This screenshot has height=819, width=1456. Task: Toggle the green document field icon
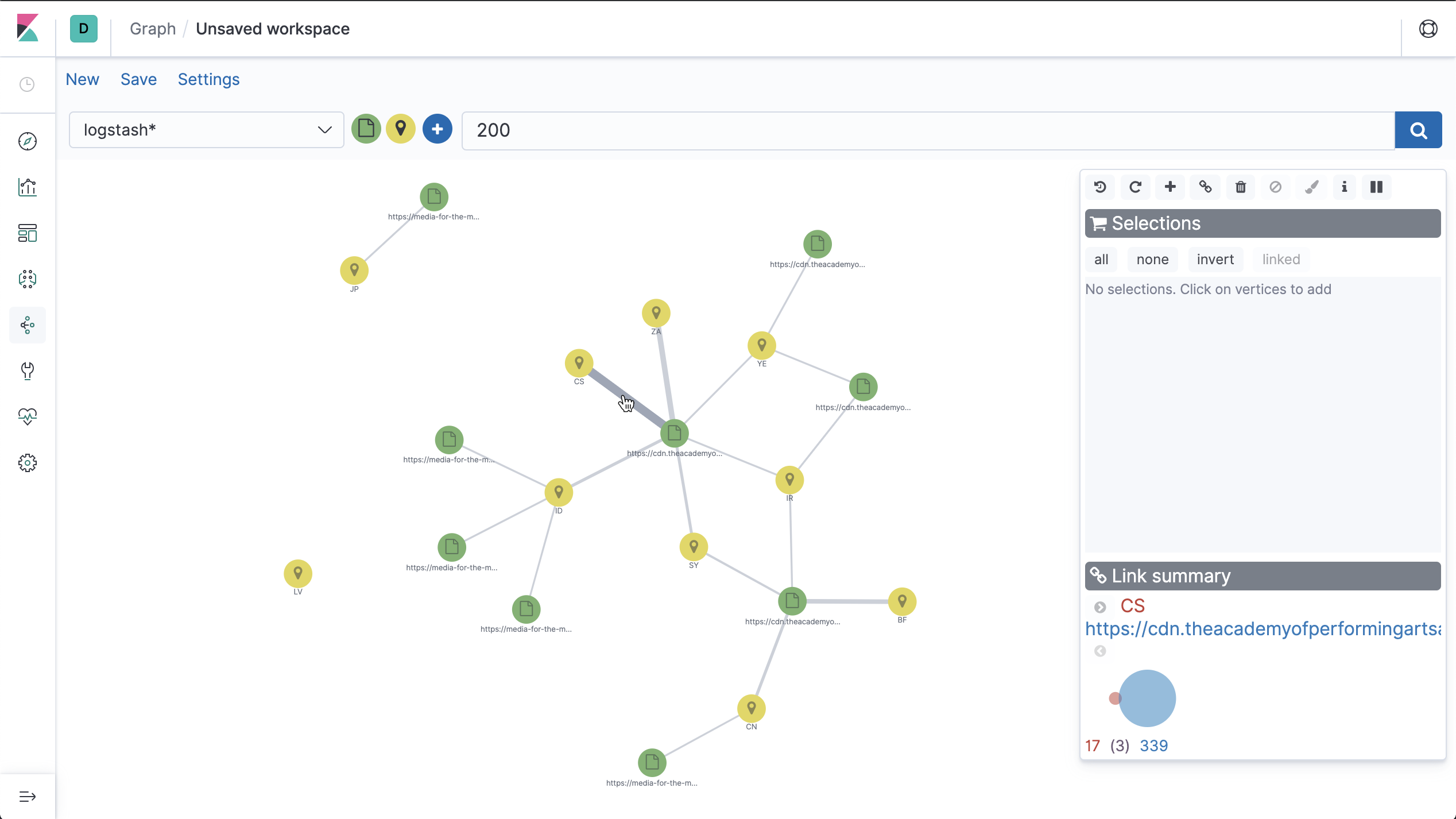(x=366, y=129)
